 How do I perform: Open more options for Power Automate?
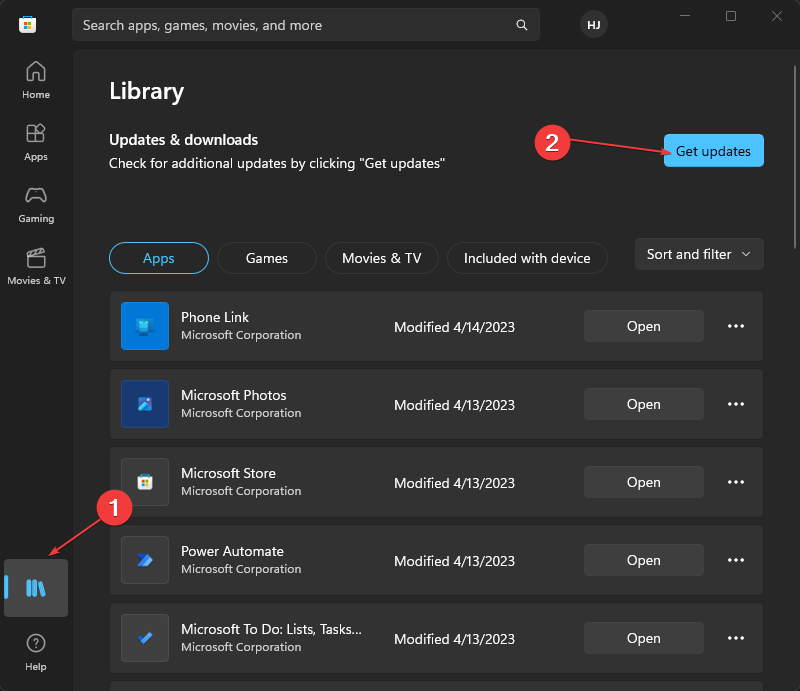click(x=736, y=560)
